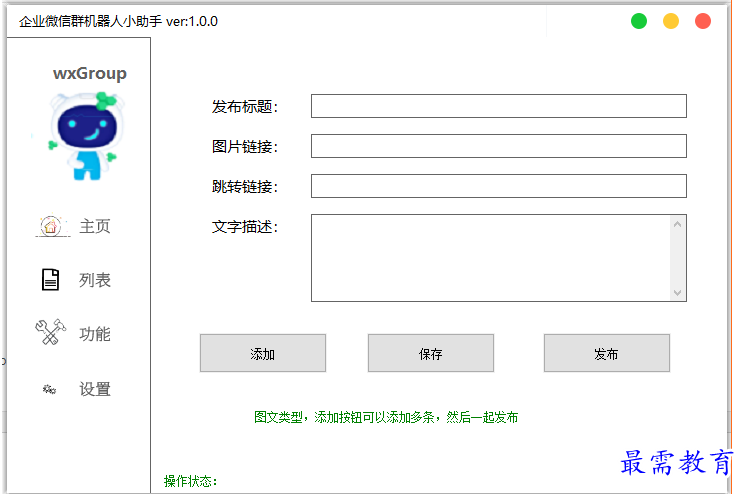Click the home icon beside 主页
742x494 pixels.
pos(52,226)
